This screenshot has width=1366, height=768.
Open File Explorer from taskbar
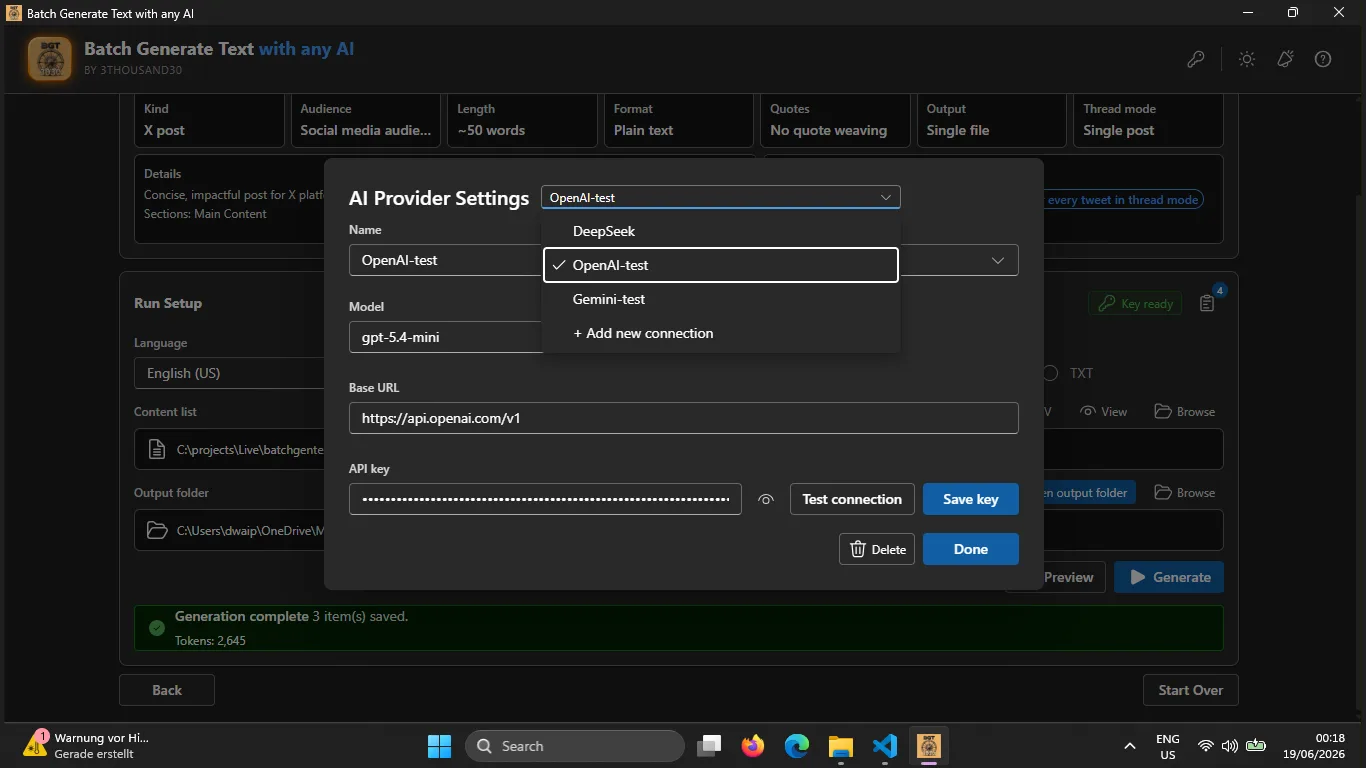[x=841, y=746]
